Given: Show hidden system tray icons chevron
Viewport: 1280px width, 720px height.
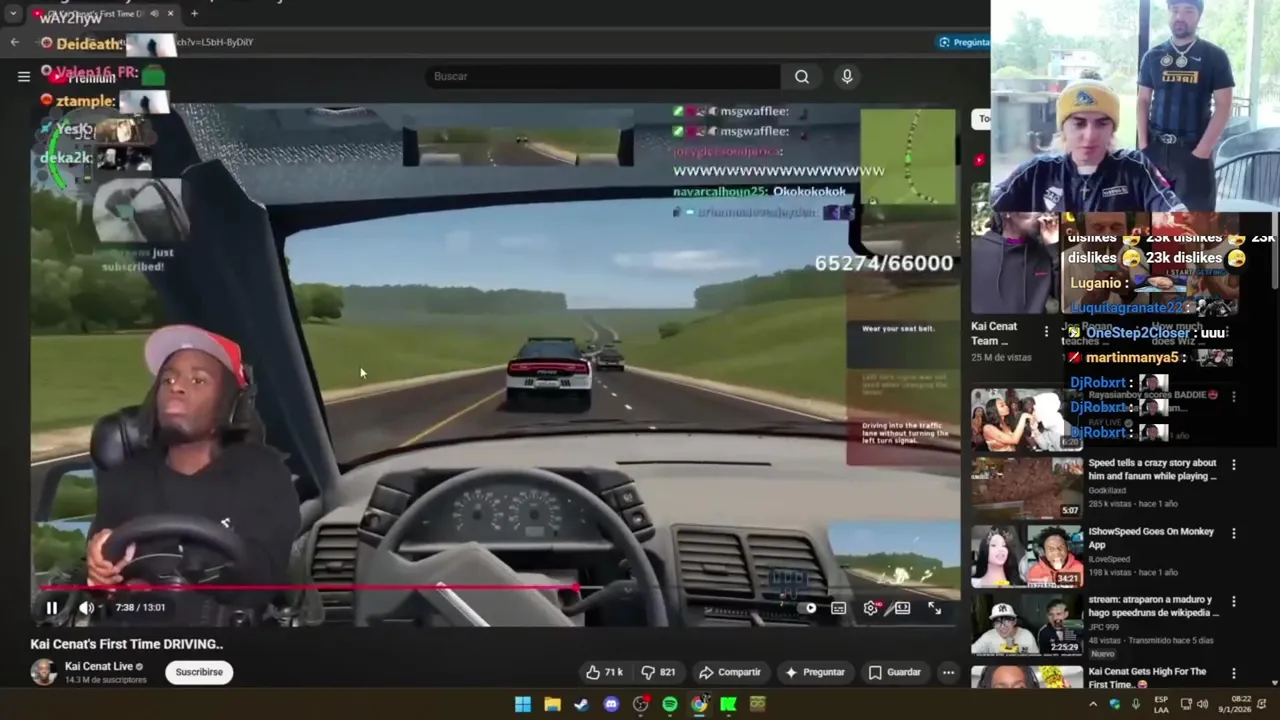Looking at the screenshot, I should pyautogui.click(x=1093, y=704).
